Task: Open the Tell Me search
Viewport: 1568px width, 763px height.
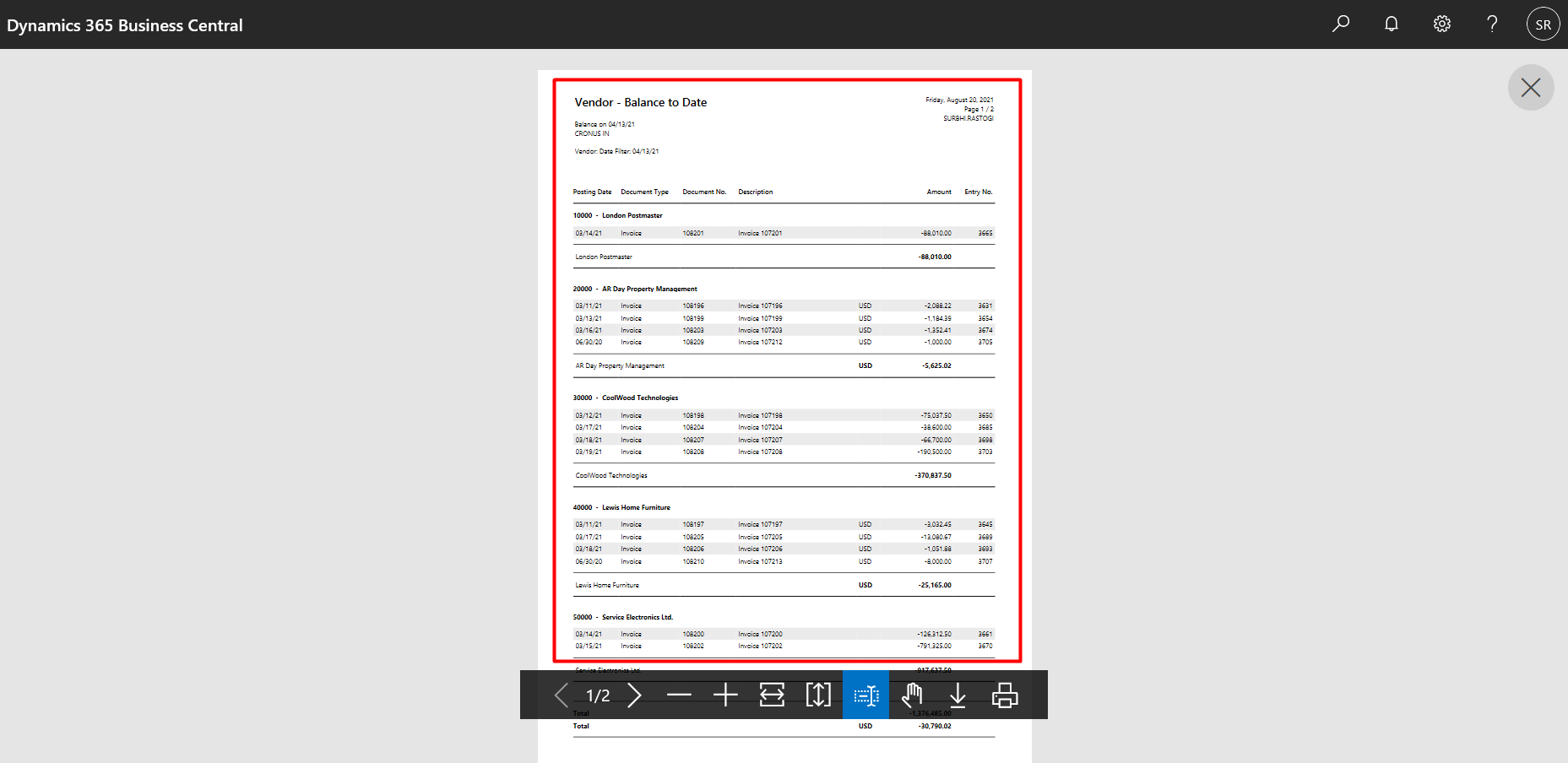Action: [1341, 24]
